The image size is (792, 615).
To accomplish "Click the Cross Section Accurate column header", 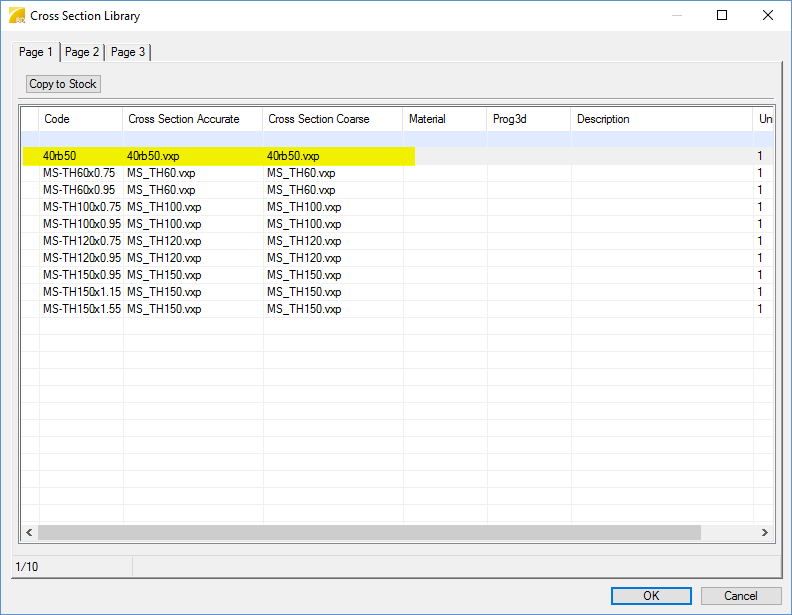I will pyautogui.click(x=192, y=119).
